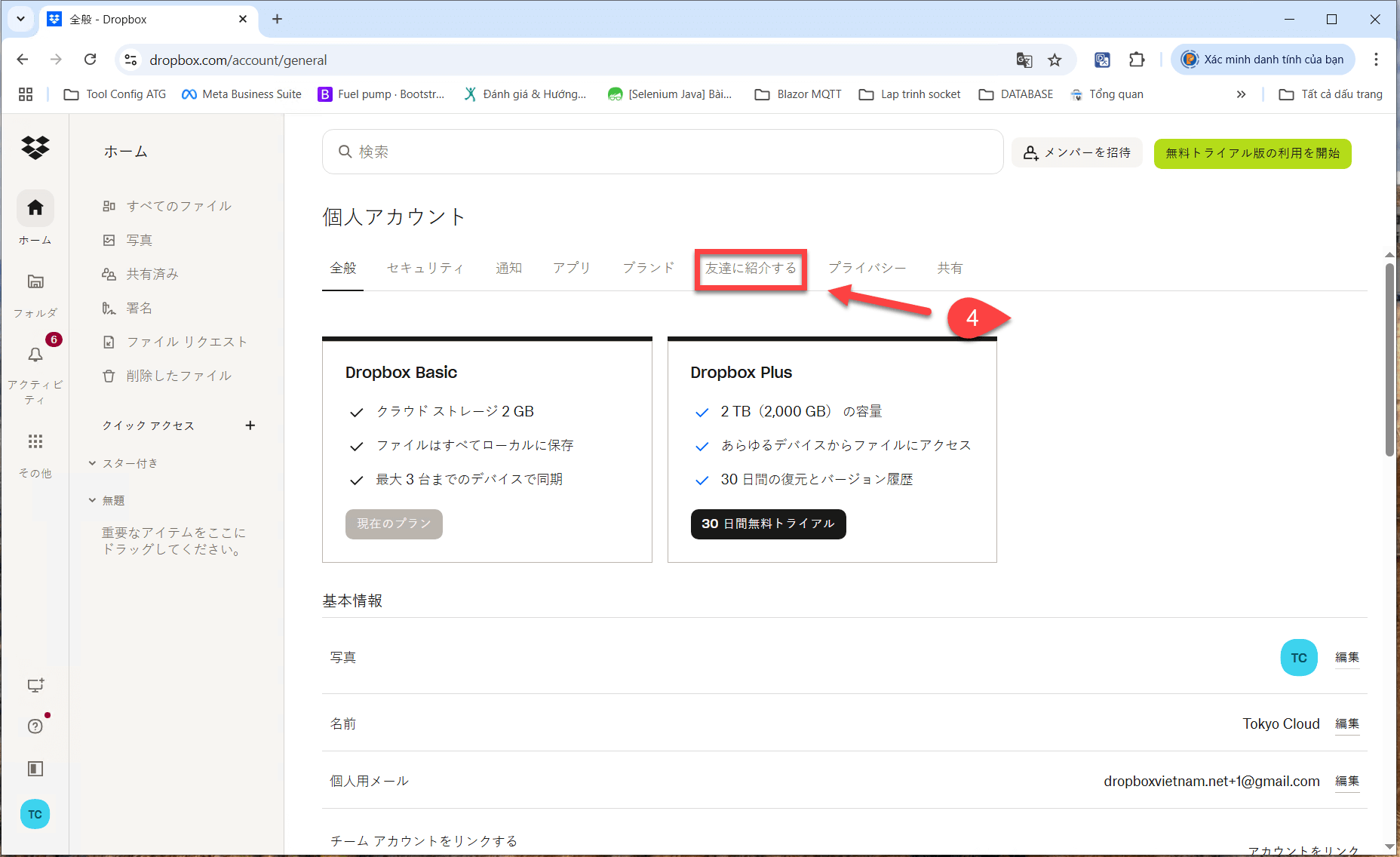
Task: Reload the page
Action: 90,60
